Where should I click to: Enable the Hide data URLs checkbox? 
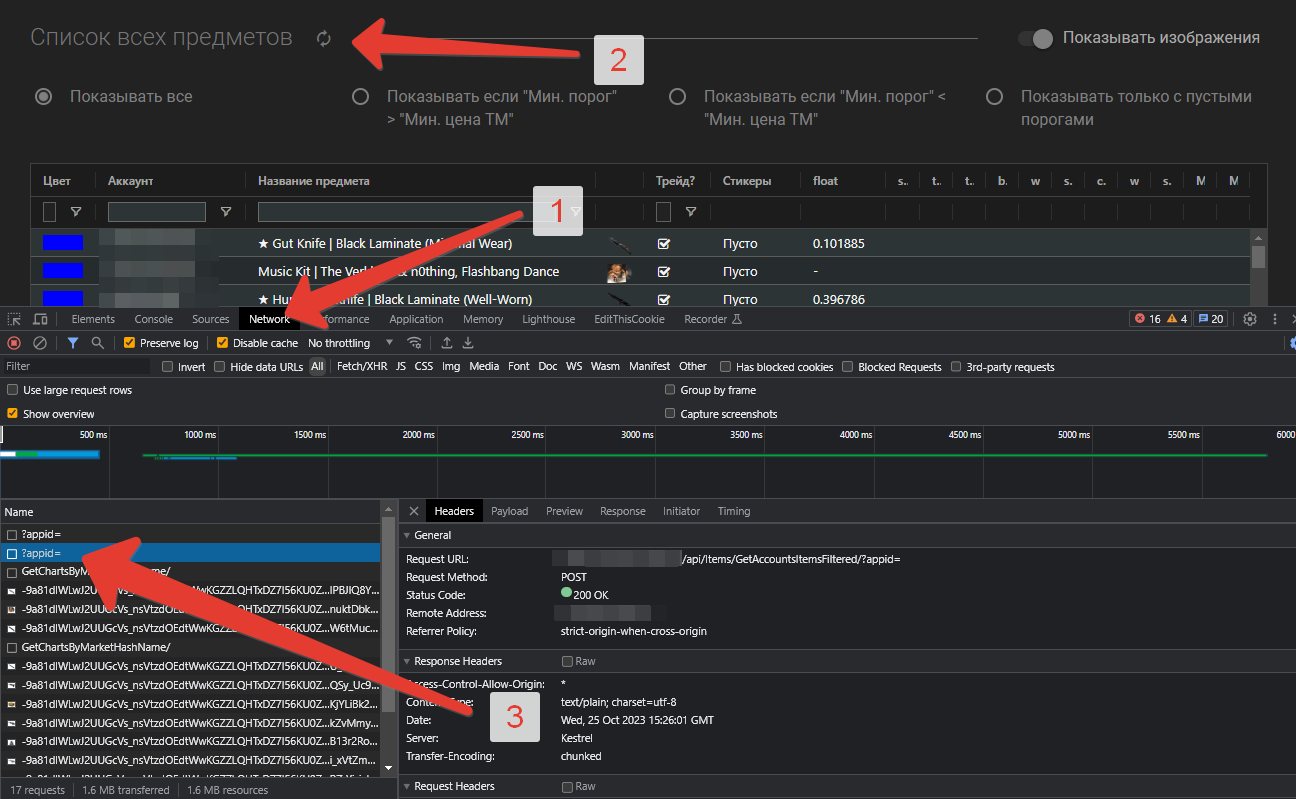click(220, 367)
